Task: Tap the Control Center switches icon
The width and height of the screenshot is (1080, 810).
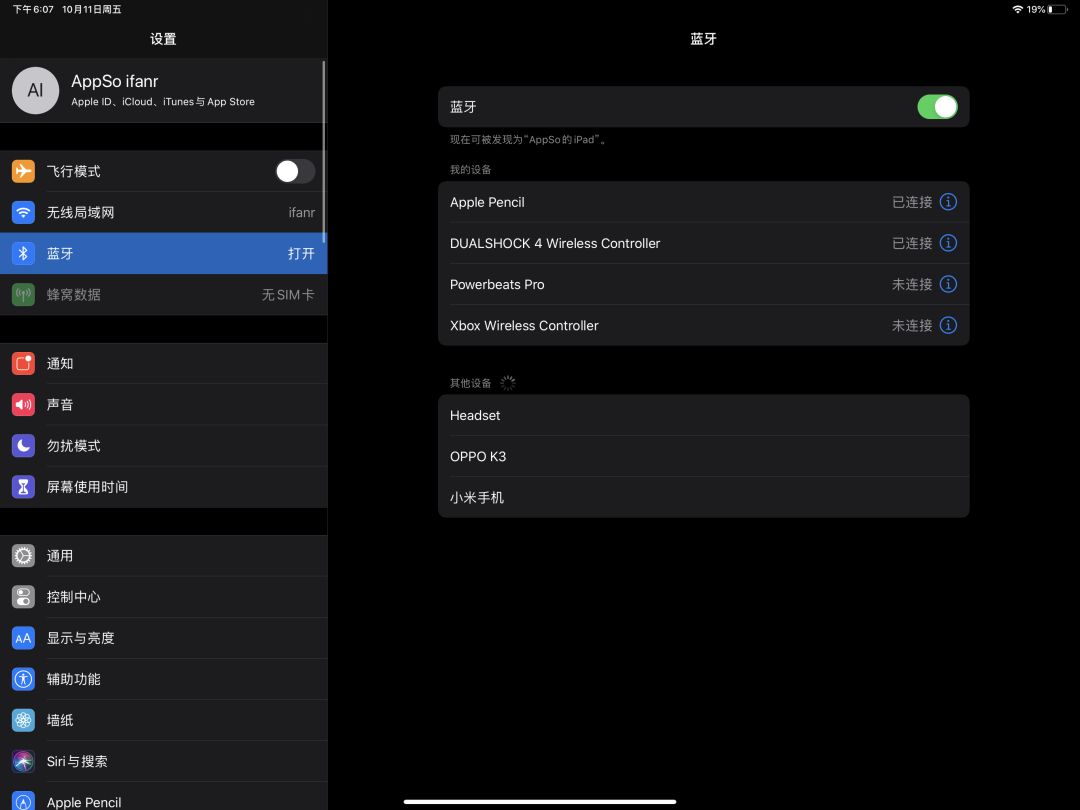Action: 23,596
